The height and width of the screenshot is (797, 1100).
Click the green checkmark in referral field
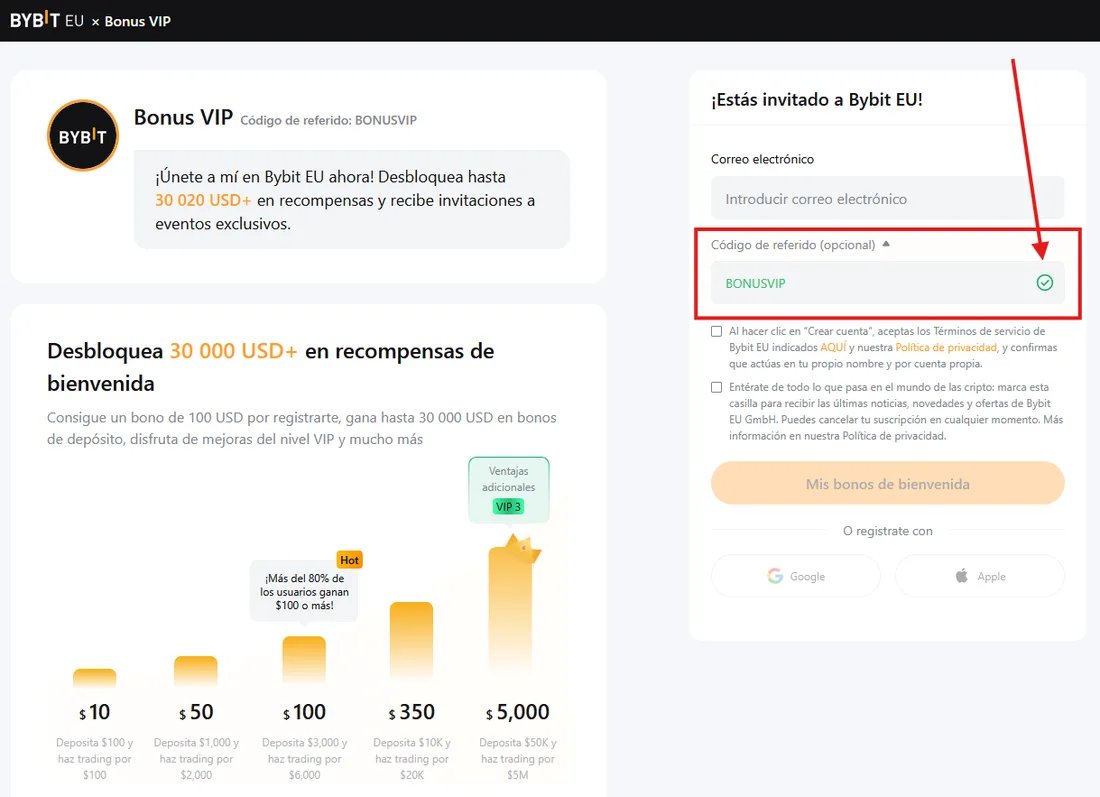click(x=1045, y=283)
